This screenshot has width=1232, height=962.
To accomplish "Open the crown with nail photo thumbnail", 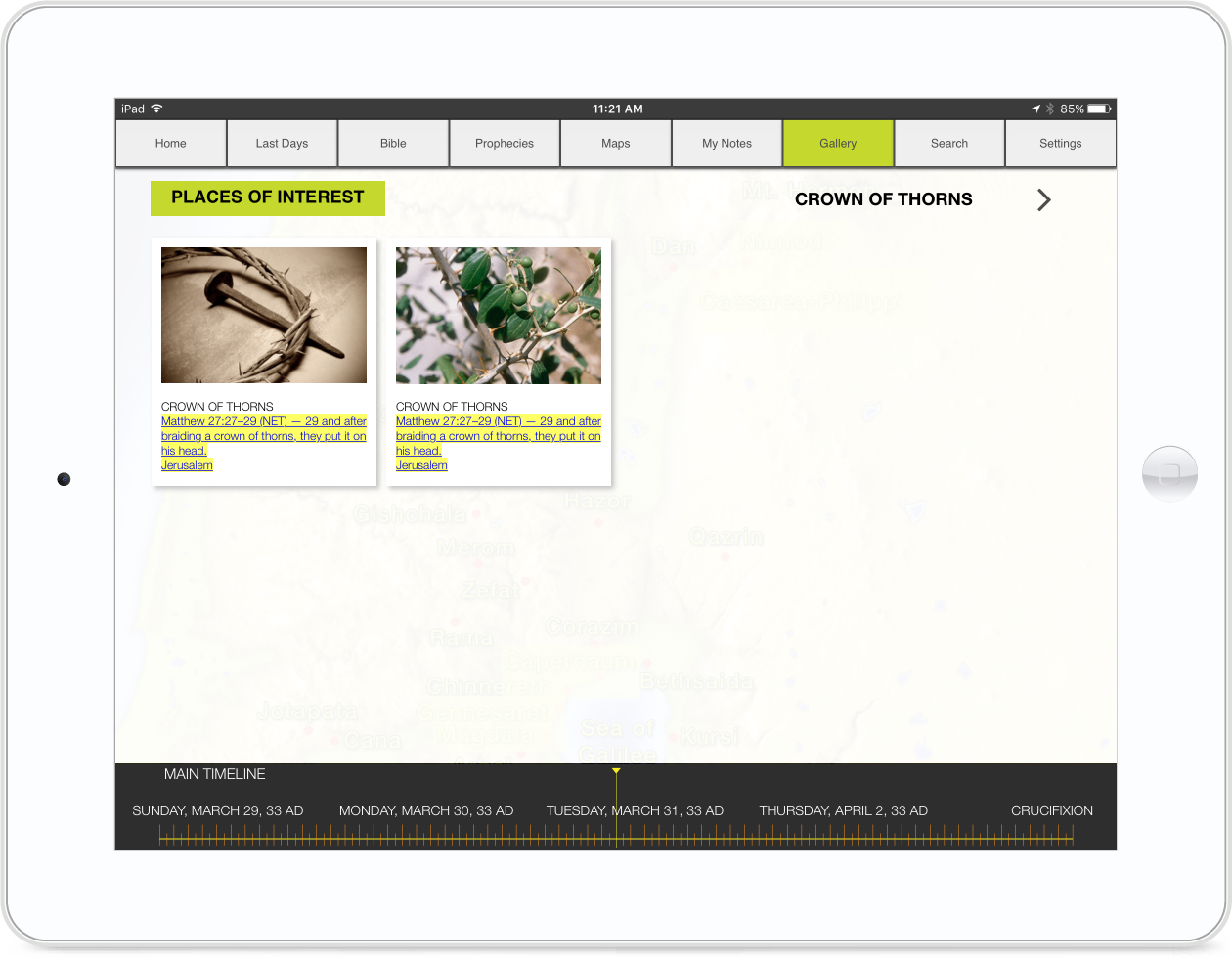I will [x=264, y=315].
